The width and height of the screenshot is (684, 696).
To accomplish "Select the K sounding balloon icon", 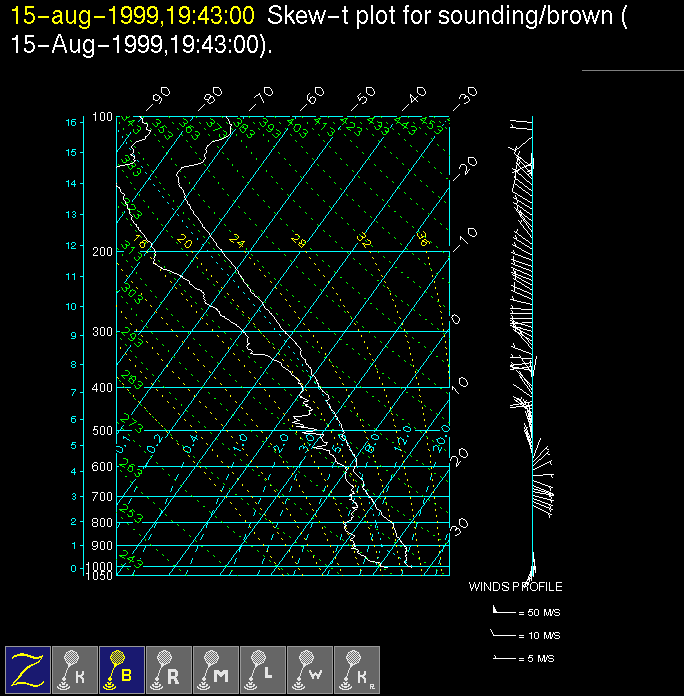I will point(76,669).
